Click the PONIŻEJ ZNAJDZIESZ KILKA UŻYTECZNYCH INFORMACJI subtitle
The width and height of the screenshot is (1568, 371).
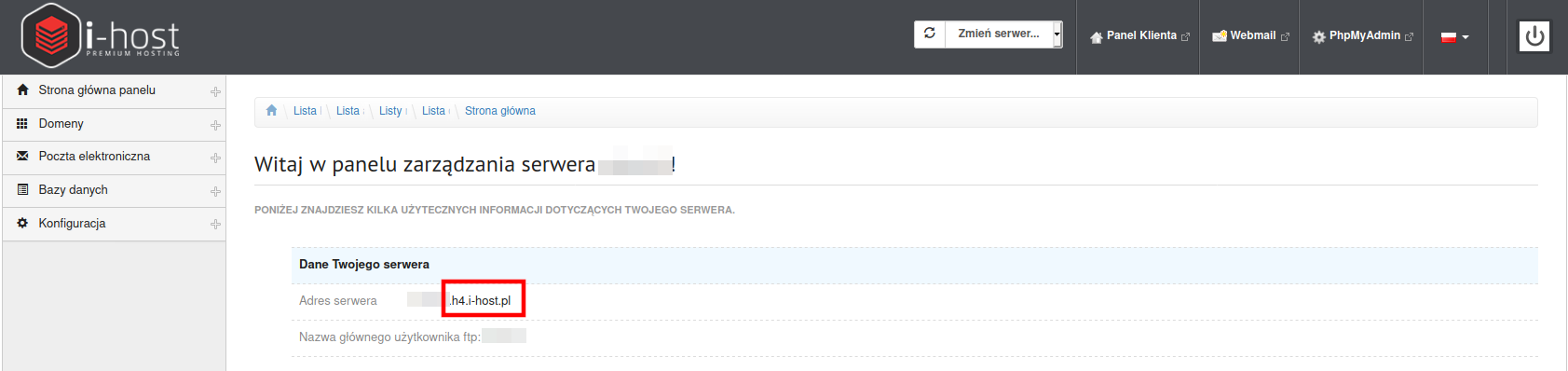point(495,210)
